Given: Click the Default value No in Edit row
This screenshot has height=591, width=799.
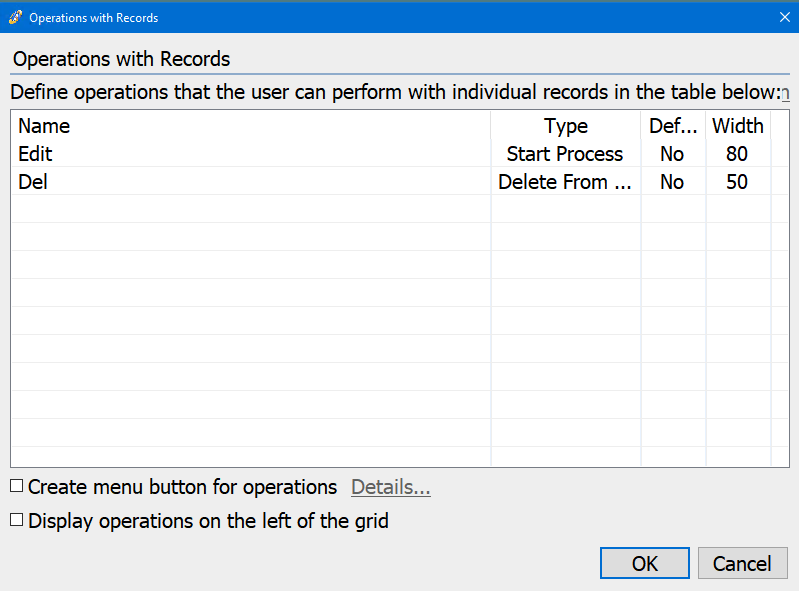Looking at the screenshot, I should [673, 154].
